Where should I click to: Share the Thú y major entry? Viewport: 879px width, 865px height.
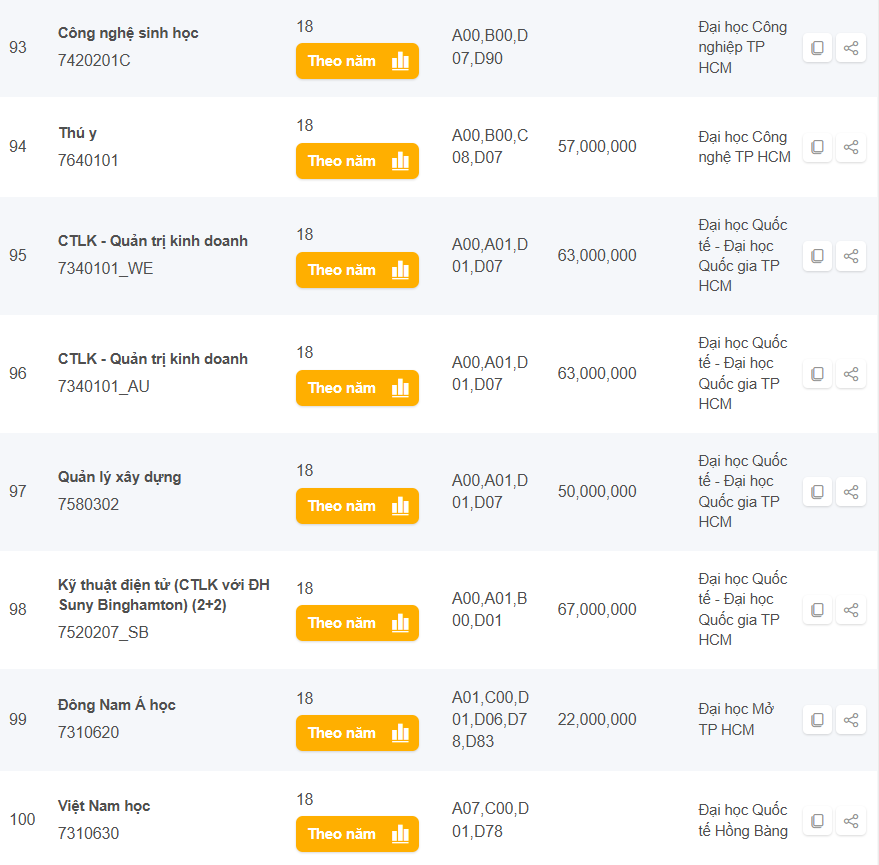coord(851,147)
